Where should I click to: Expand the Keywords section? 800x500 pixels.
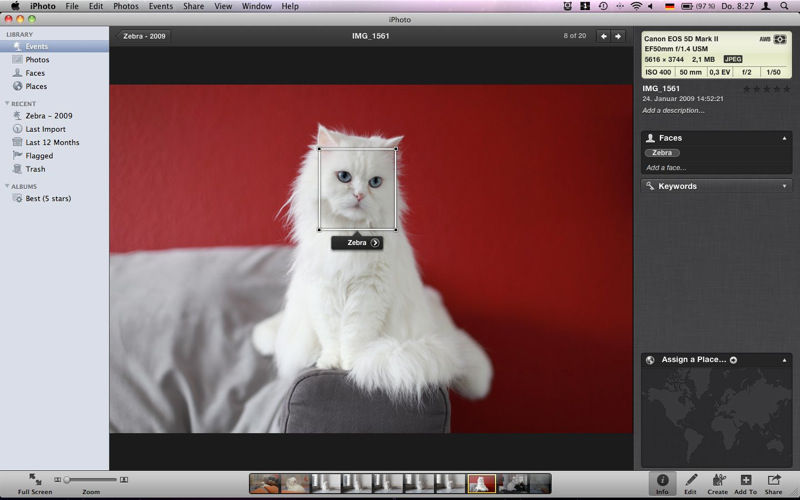pos(785,186)
